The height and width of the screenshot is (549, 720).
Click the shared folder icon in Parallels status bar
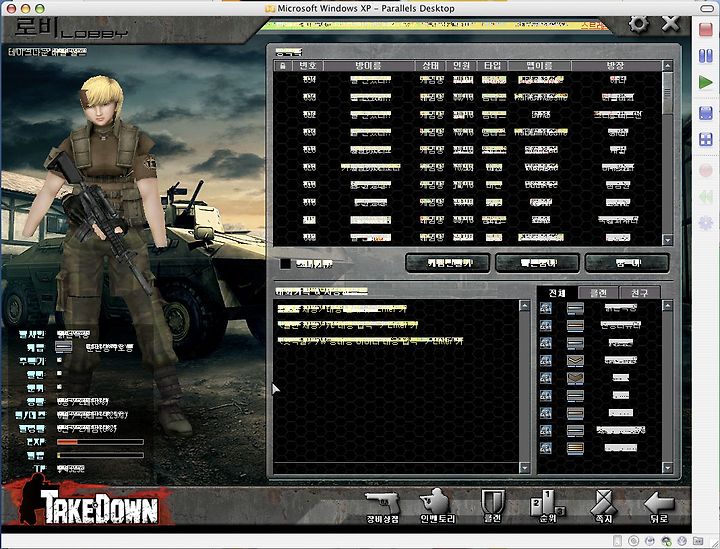[x=698, y=541]
